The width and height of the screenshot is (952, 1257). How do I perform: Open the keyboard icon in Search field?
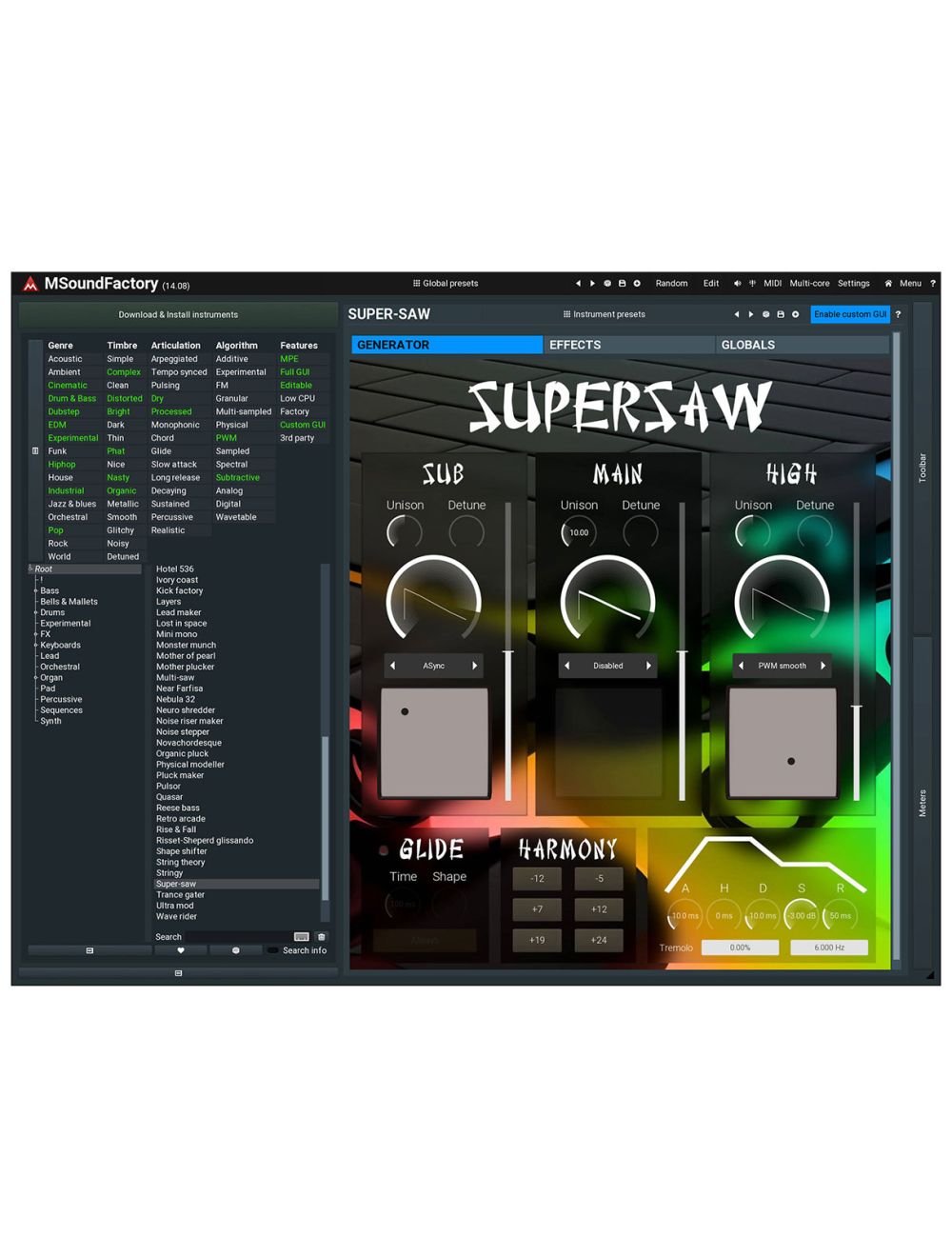coord(301,937)
